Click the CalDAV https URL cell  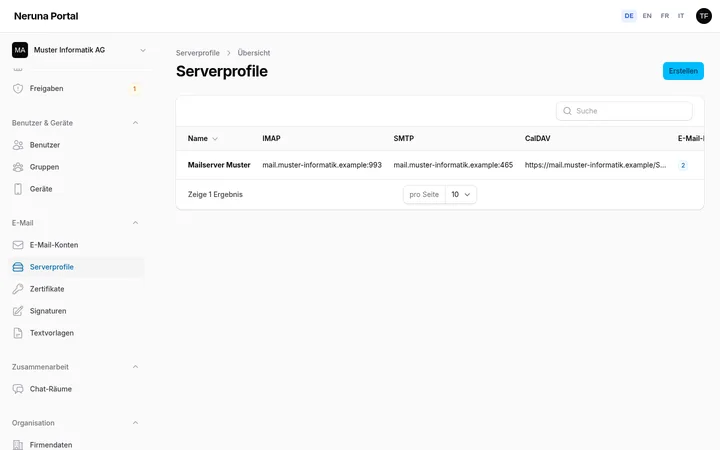point(596,165)
